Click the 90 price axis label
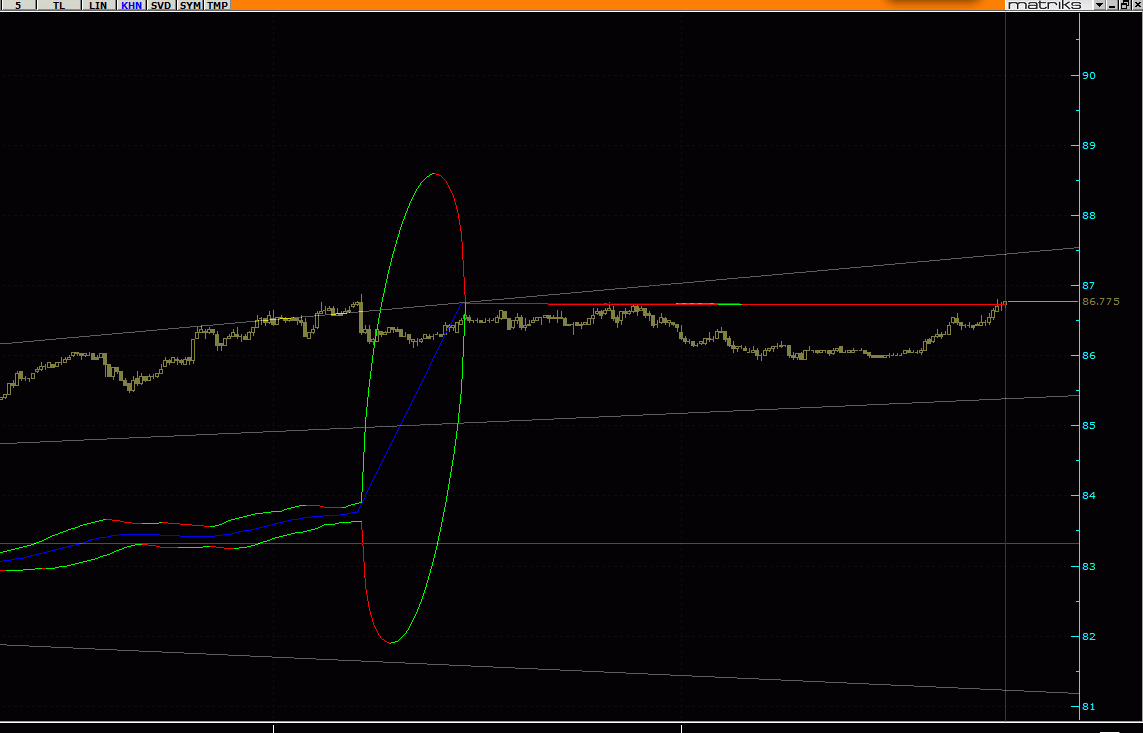The image size is (1143, 733). click(x=1088, y=75)
